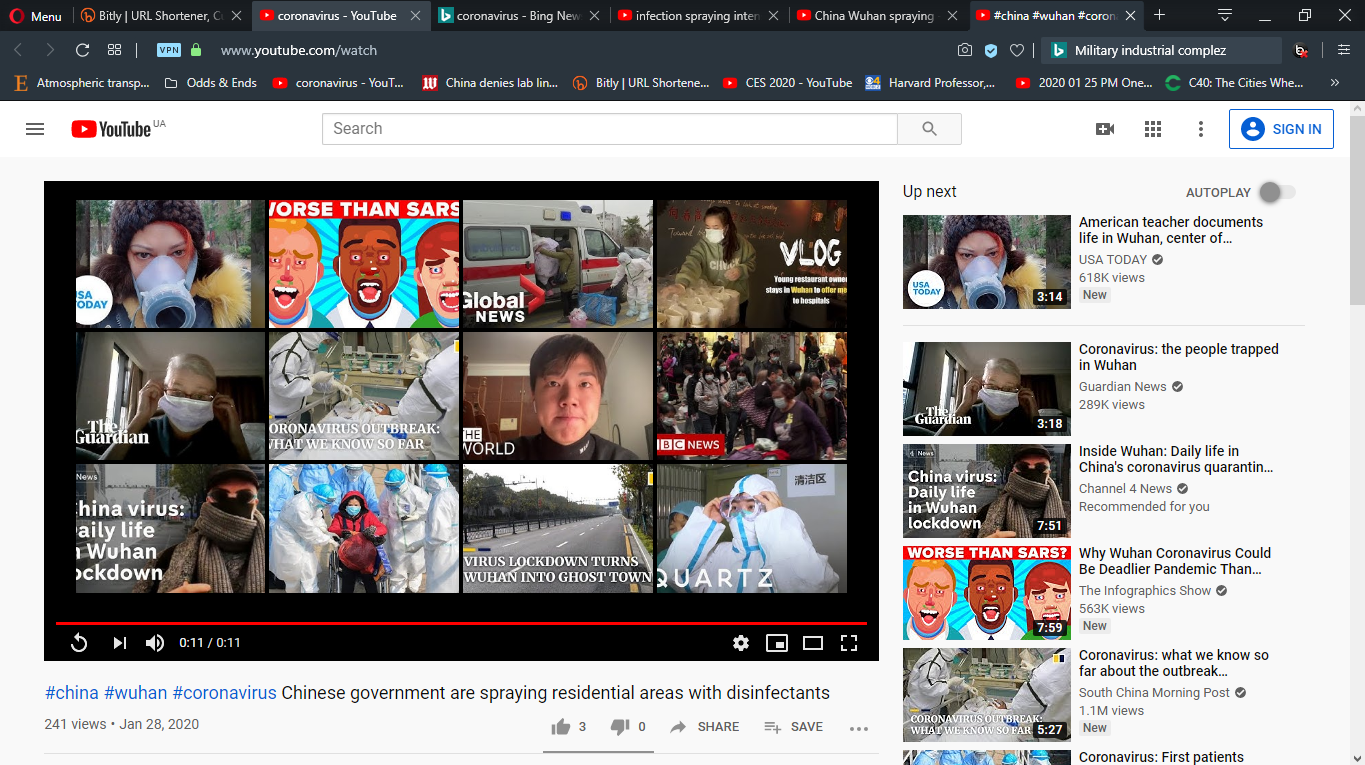Mute the video volume speaker icon
Screen dimensions: 1365x765
point(154,643)
